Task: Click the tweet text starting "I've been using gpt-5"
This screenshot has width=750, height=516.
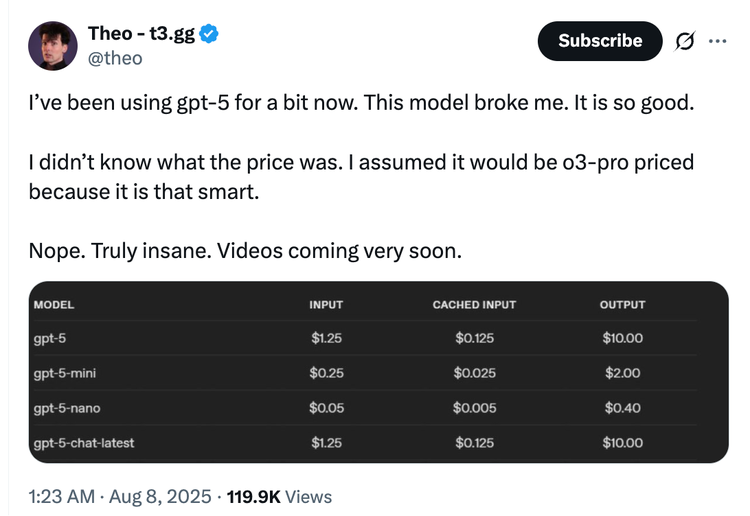Action: [x=360, y=104]
